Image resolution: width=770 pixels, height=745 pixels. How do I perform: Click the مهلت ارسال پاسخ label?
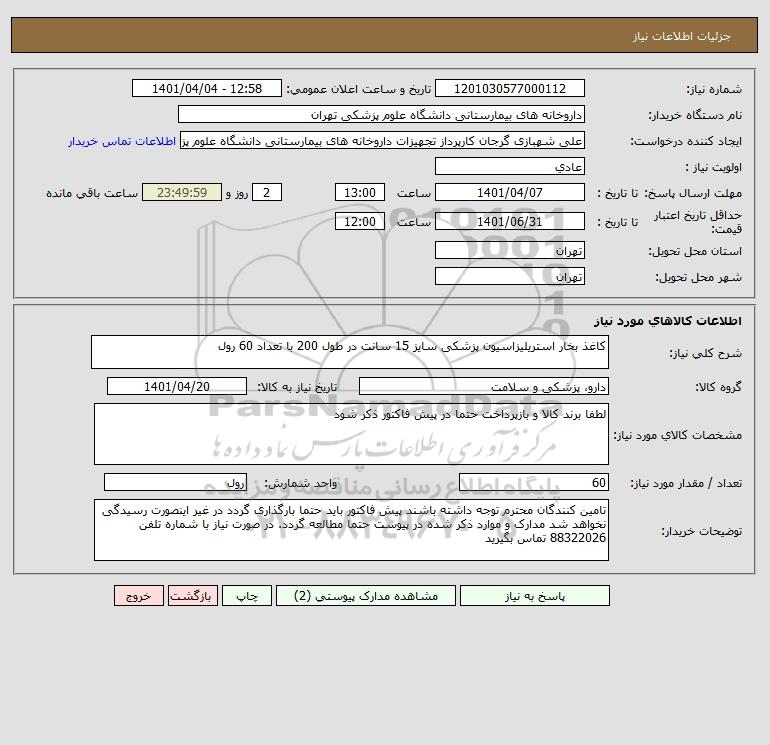click(693, 193)
